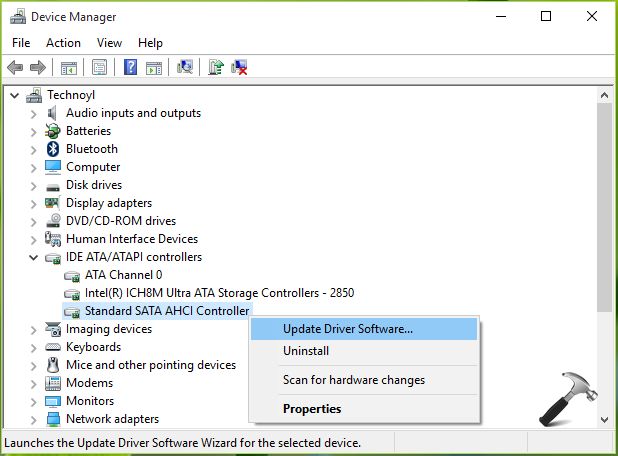
Task: Click the vertical scrollbar thumb
Action: 604,208
